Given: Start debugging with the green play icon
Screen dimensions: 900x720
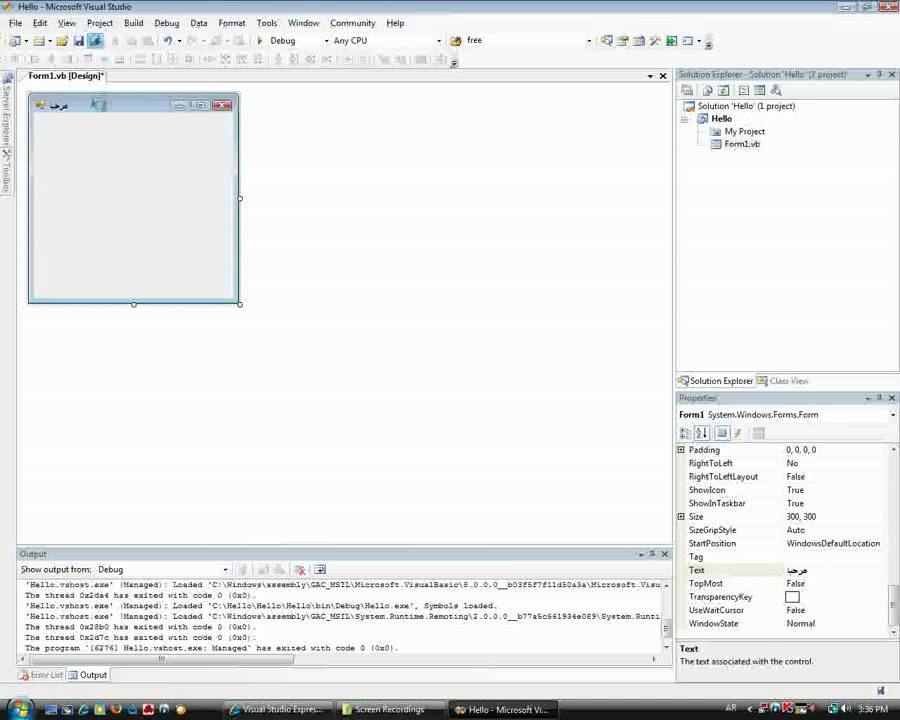Looking at the screenshot, I should [259, 41].
